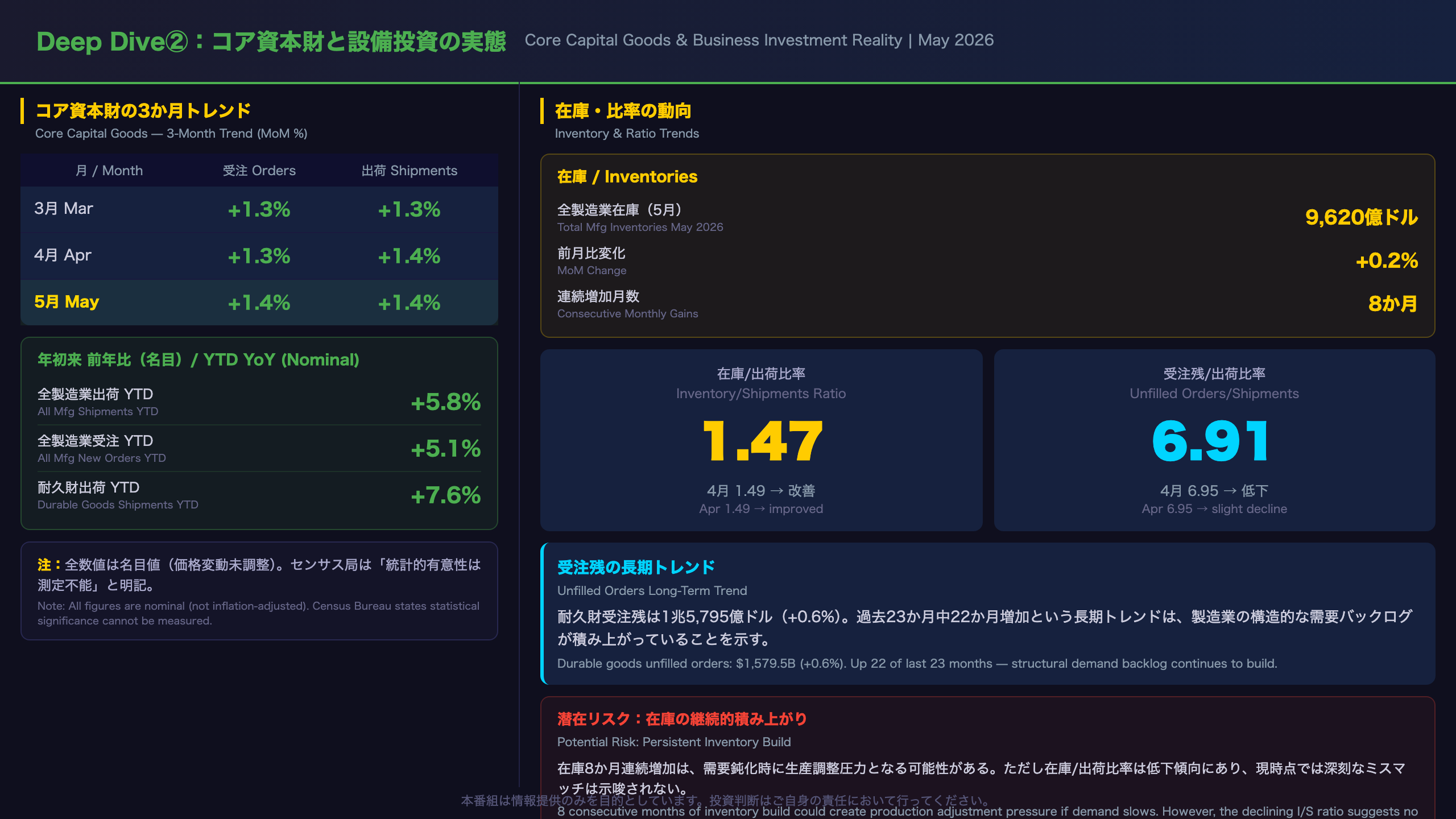Select red heading '潜在リスク：在庫の継続的積み上がり'
Viewport: 1456px width, 819px height.
pos(682,719)
